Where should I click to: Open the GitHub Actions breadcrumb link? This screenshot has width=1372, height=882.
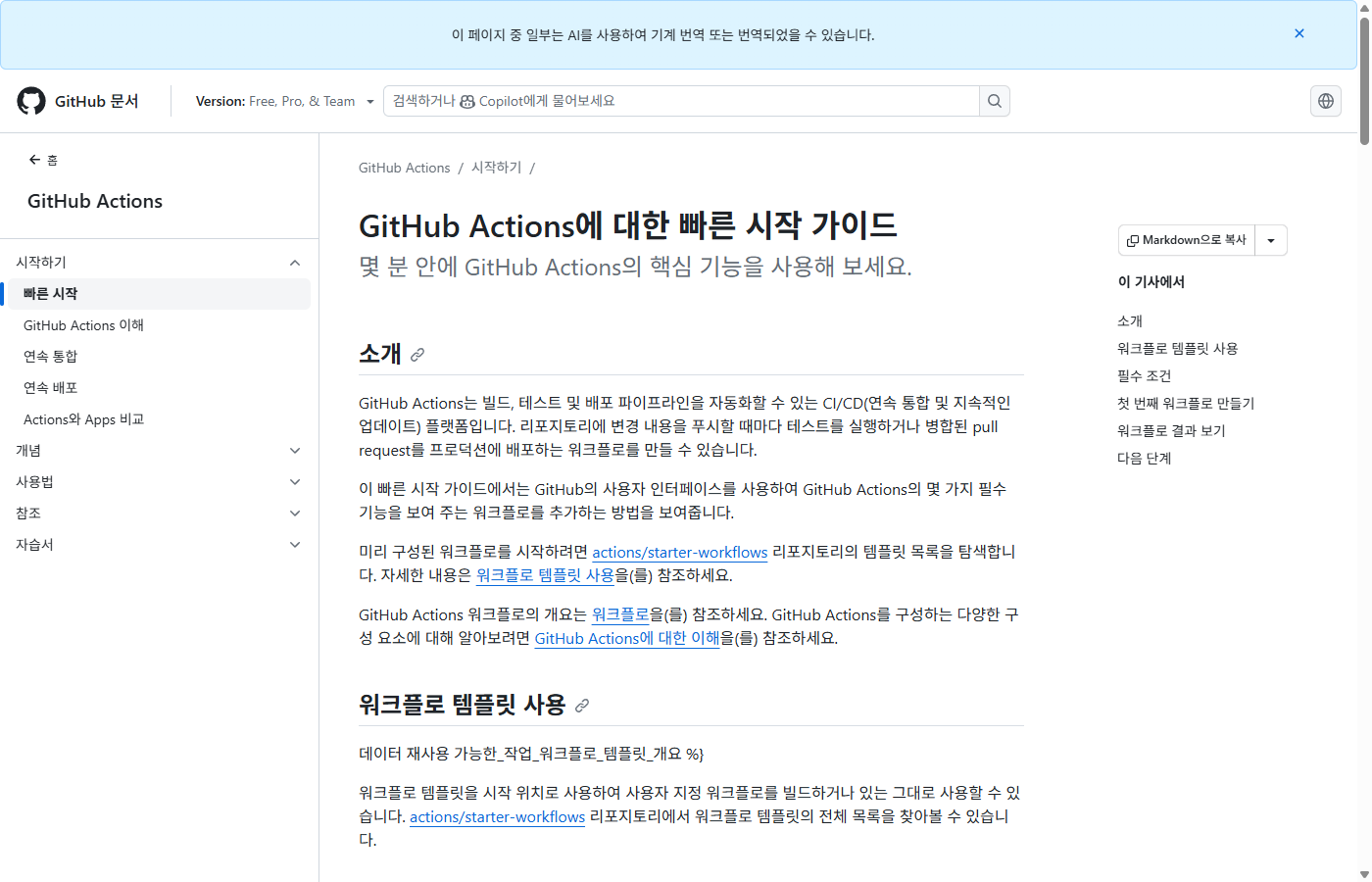tap(404, 168)
